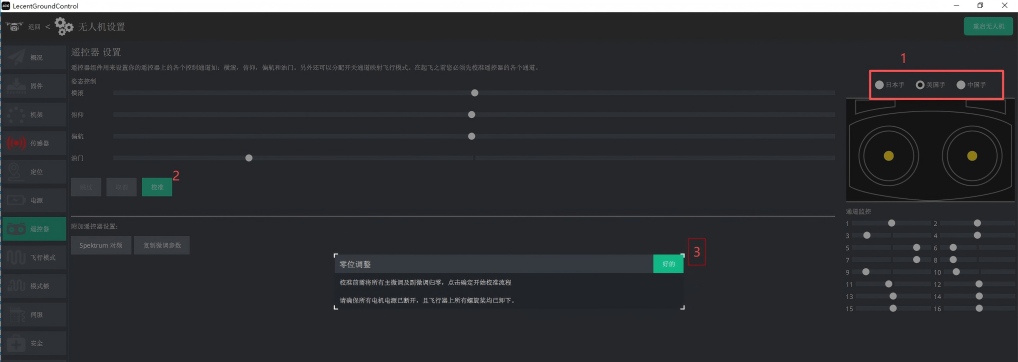Open the Power (电源) battery page
Viewport: 1018px width, 362px height.
(34, 200)
